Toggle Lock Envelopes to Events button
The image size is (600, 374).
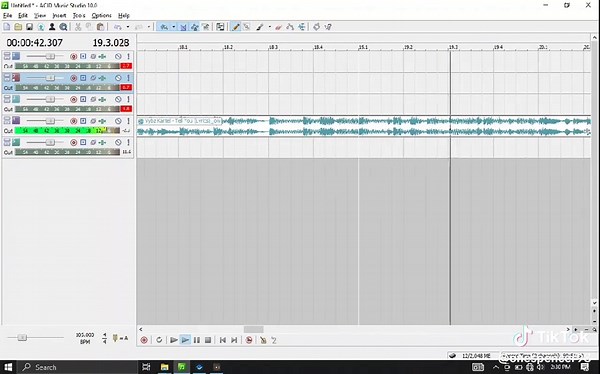point(195,27)
